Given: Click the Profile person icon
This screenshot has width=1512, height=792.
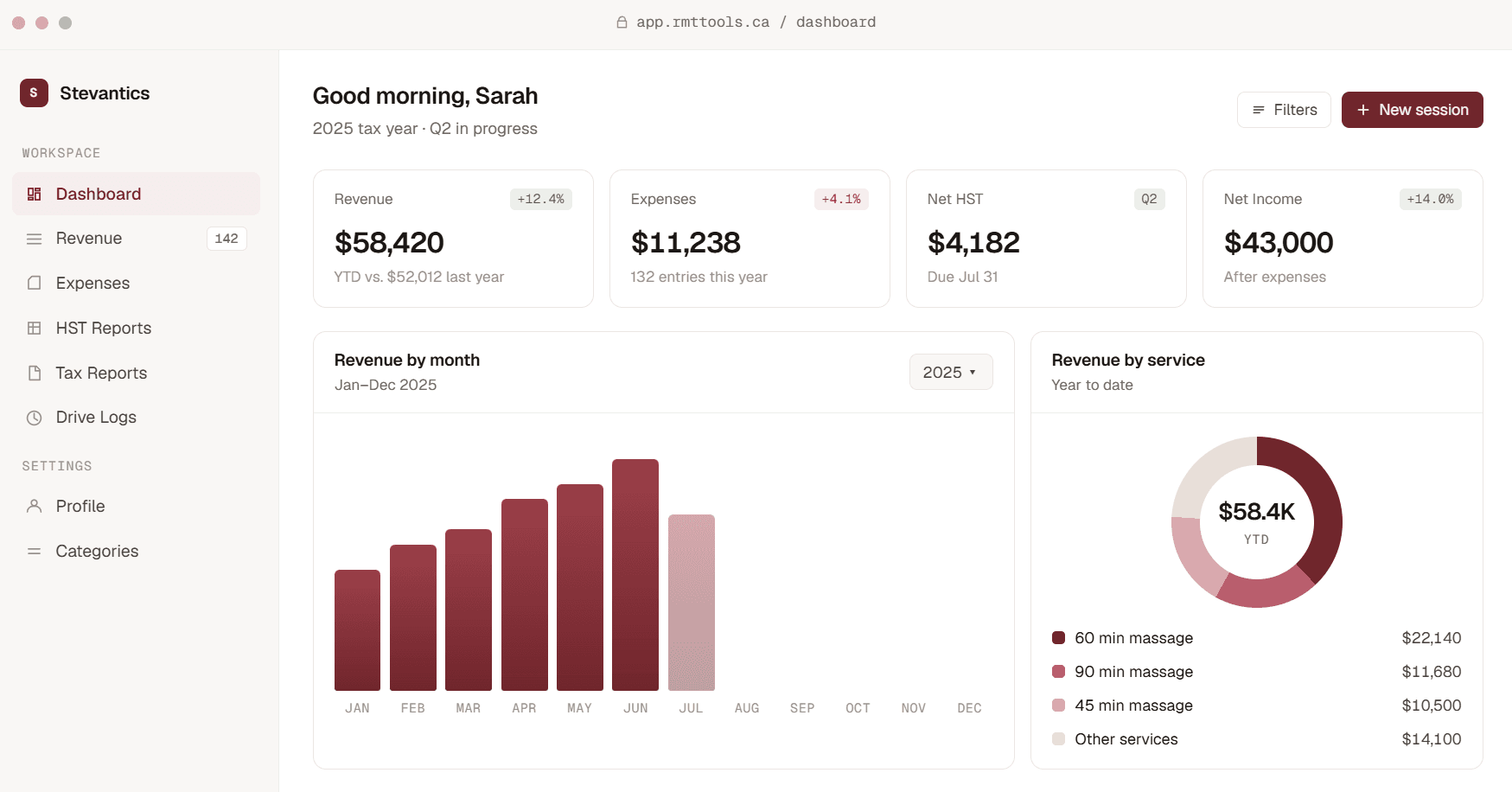Looking at the screenshot, I should click(x=35, y=506).
